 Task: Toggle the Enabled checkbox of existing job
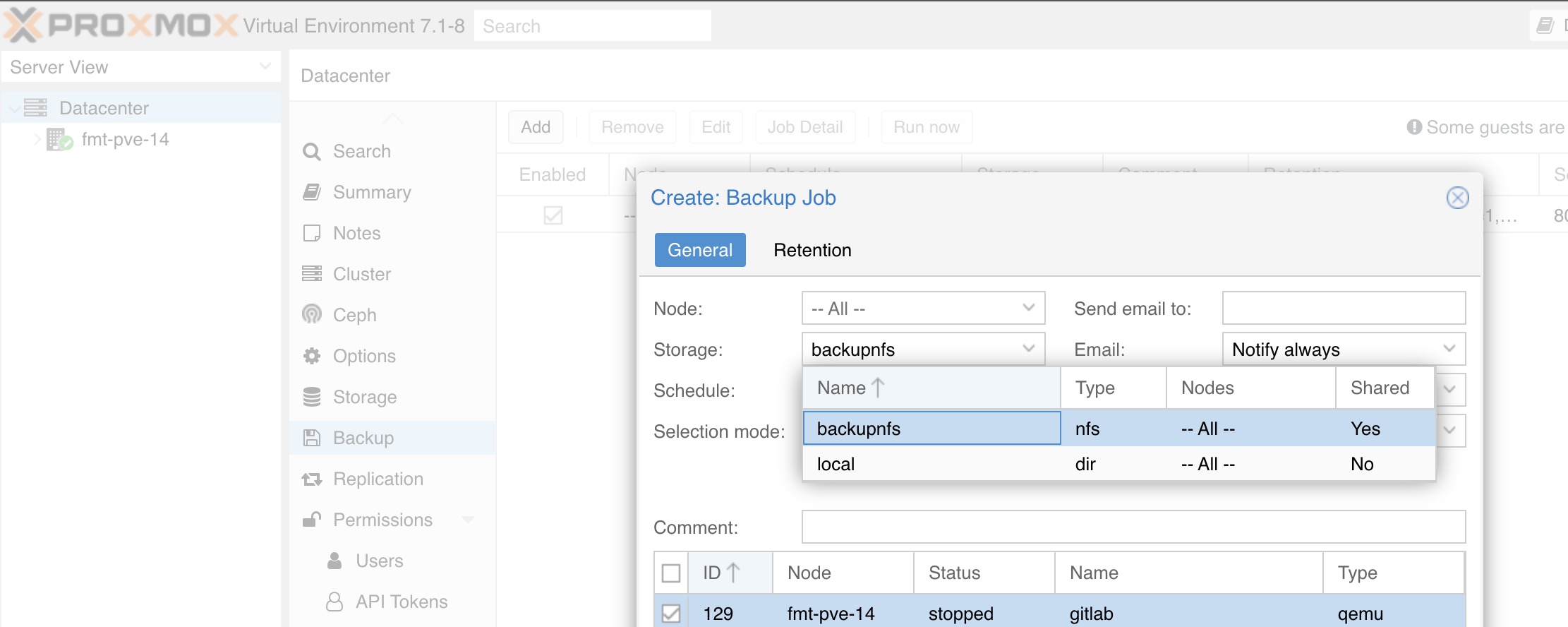pos(553,215)
